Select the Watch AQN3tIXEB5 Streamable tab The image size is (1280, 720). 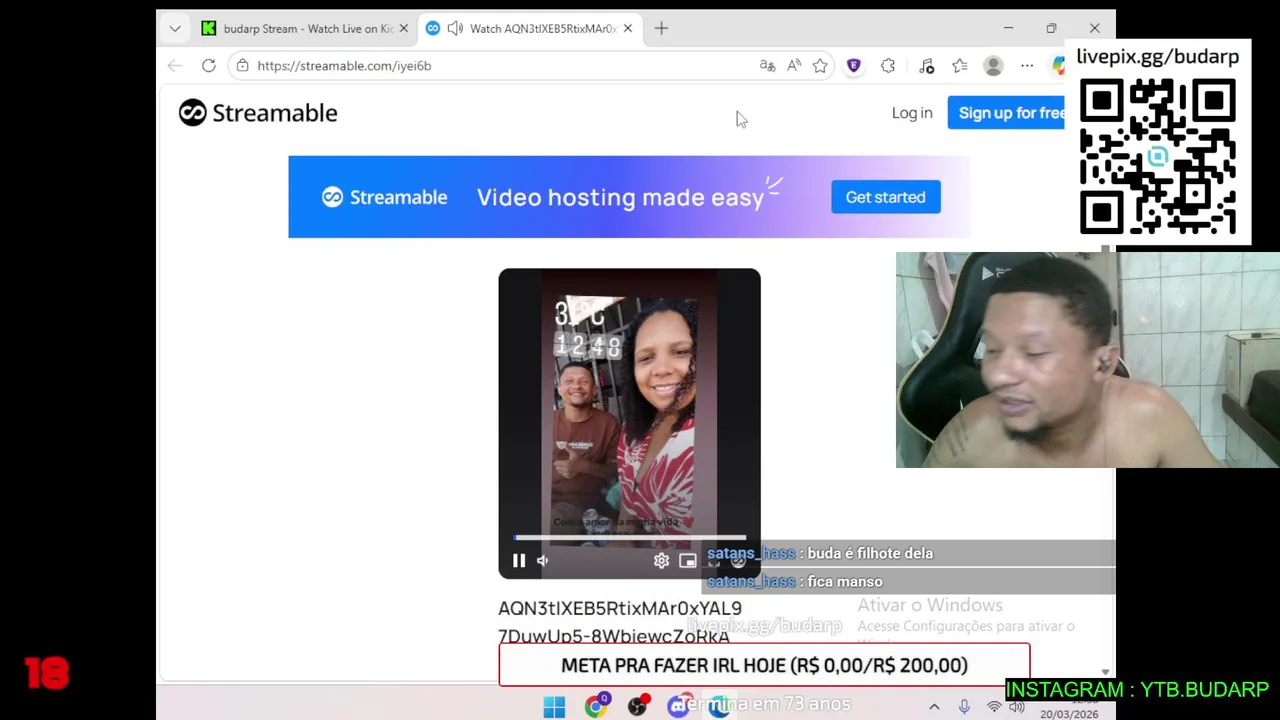[530, 28]
